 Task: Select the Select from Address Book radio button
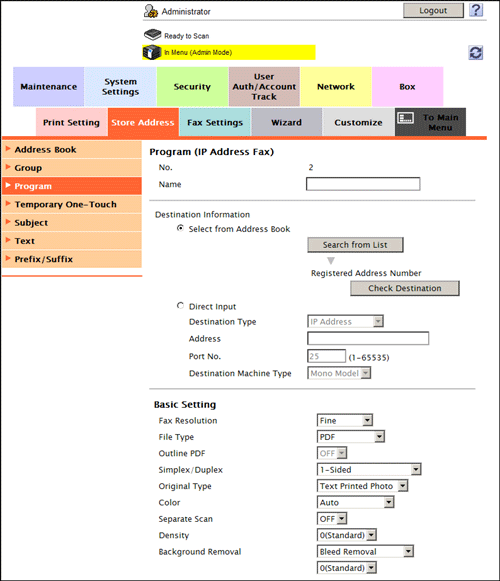(180, 228)
